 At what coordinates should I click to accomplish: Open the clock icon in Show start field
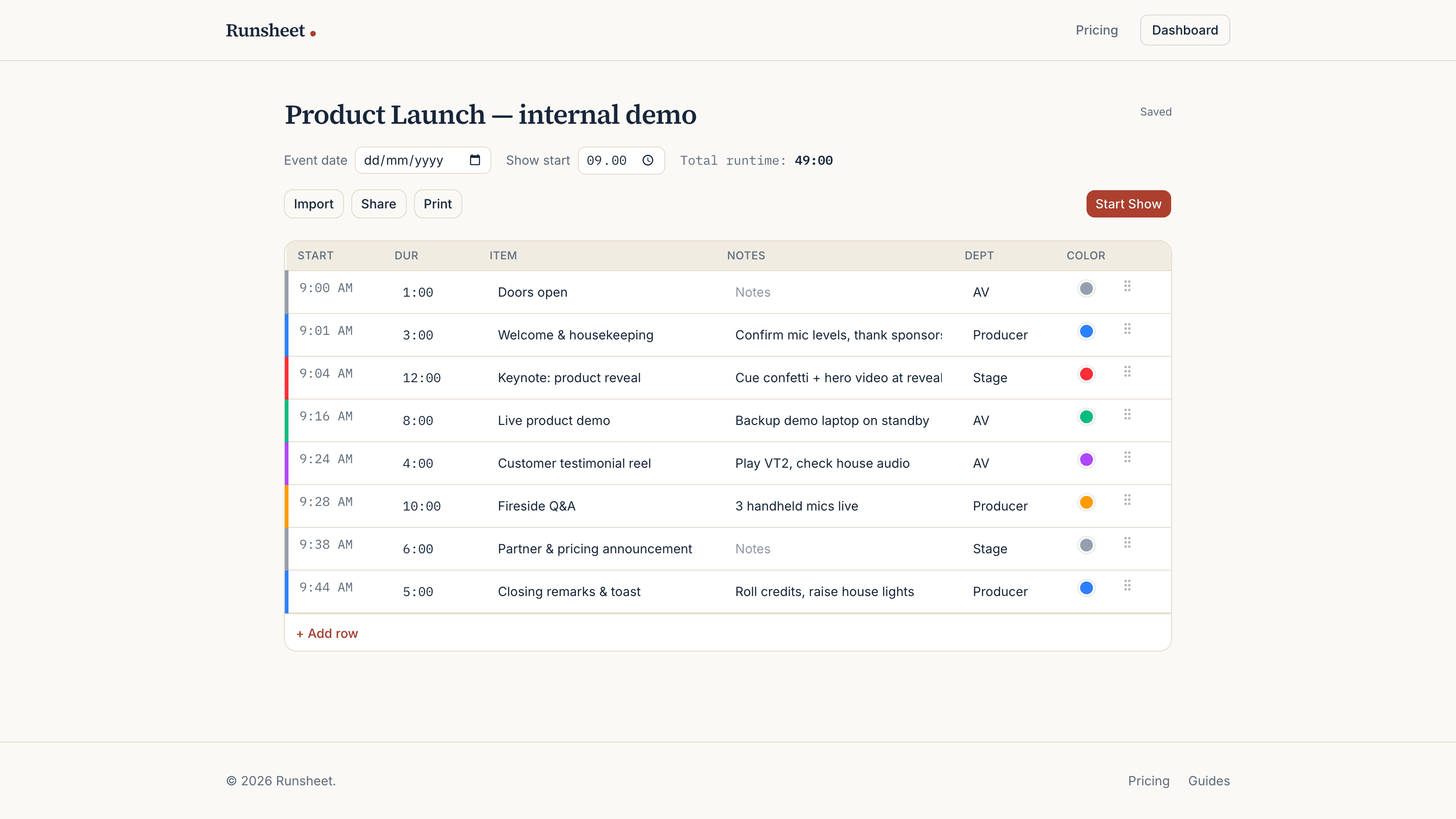[x=648, y=160]
